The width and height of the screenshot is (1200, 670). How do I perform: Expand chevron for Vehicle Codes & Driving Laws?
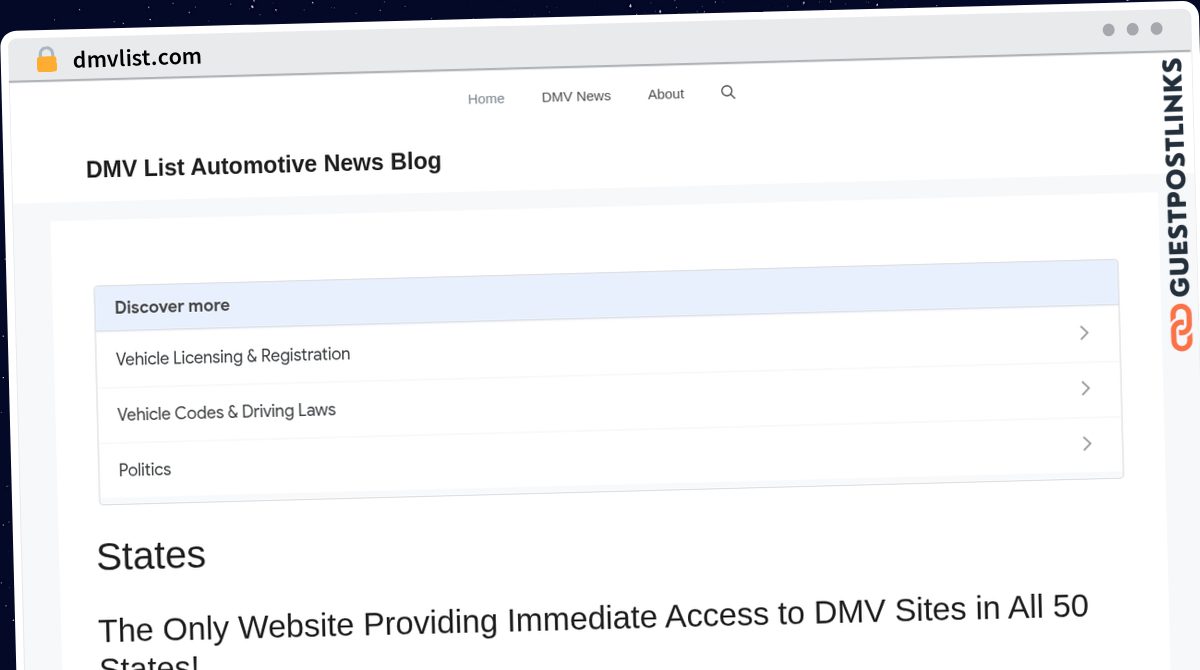click(1085, 388)
